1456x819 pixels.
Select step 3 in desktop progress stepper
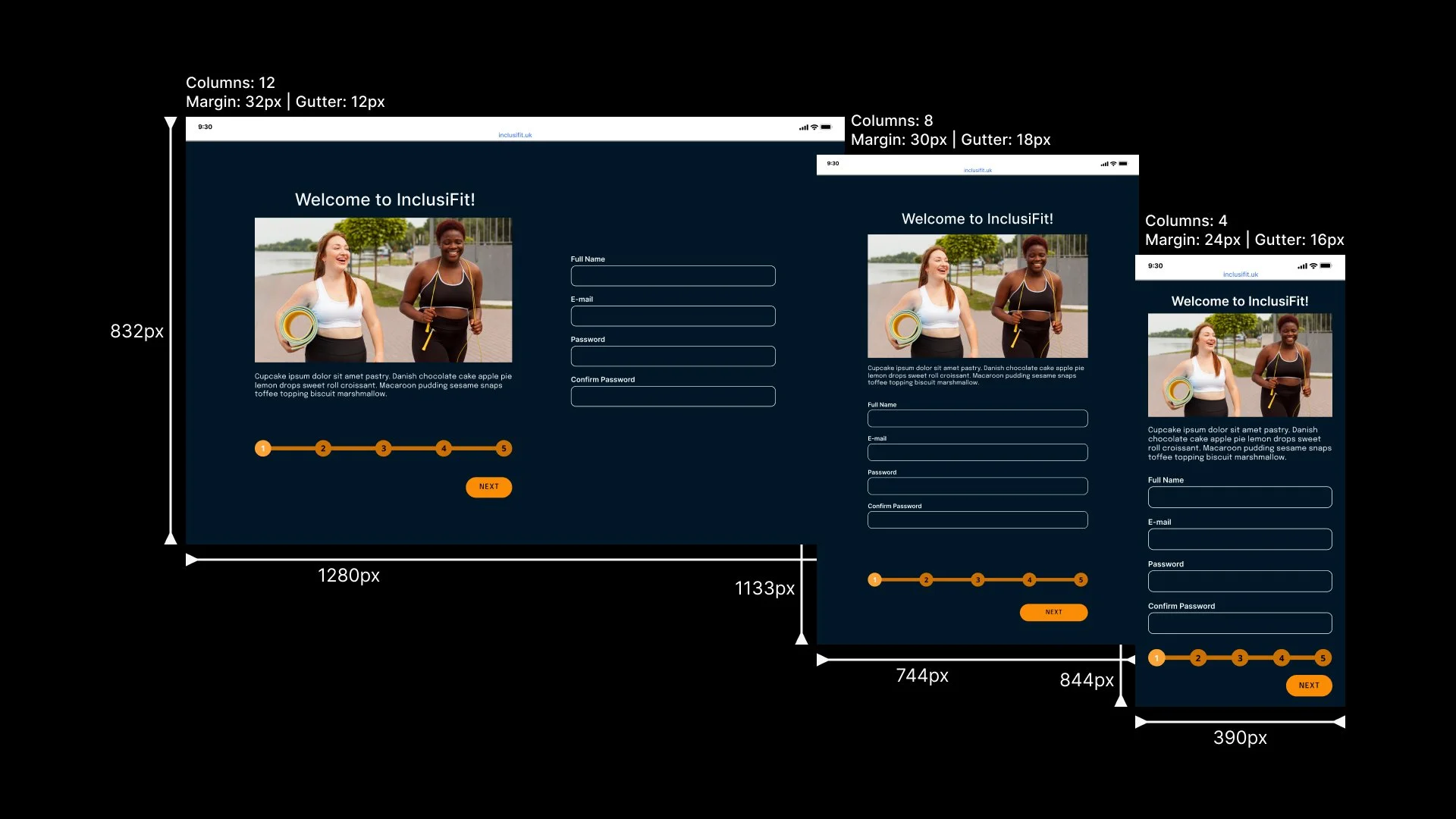tap(384, 449)
